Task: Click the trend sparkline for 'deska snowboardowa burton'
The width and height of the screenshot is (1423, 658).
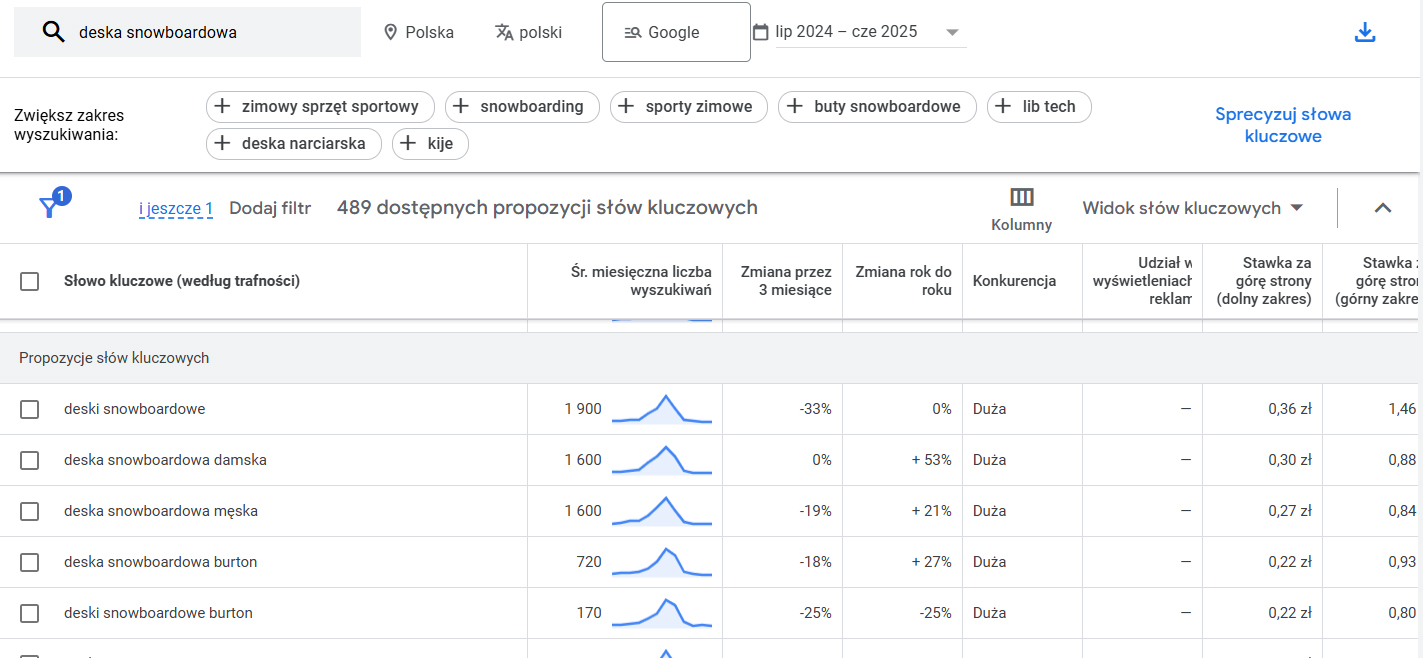Action: tap(661, 562)
